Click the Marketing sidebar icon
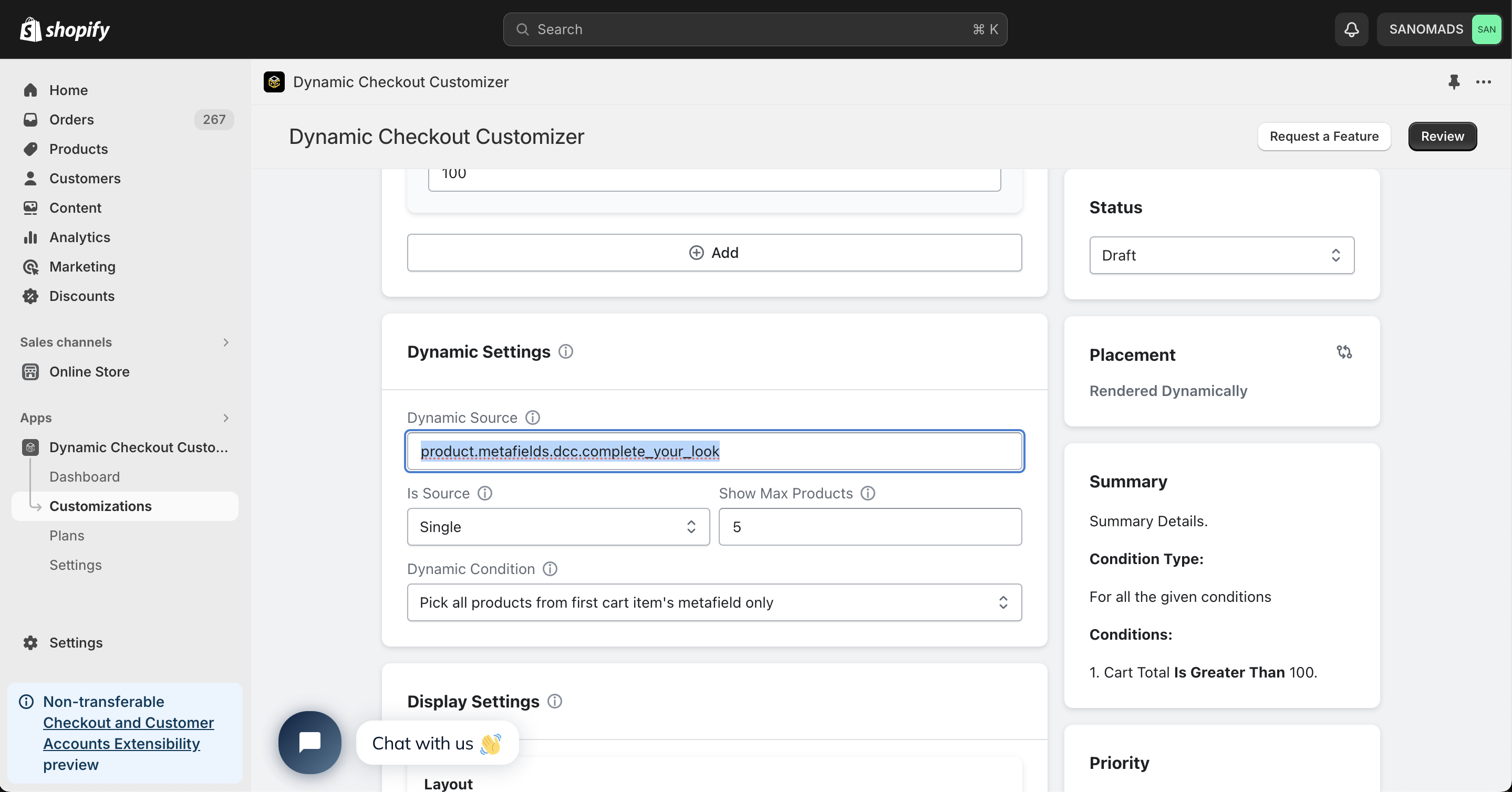 30,267
